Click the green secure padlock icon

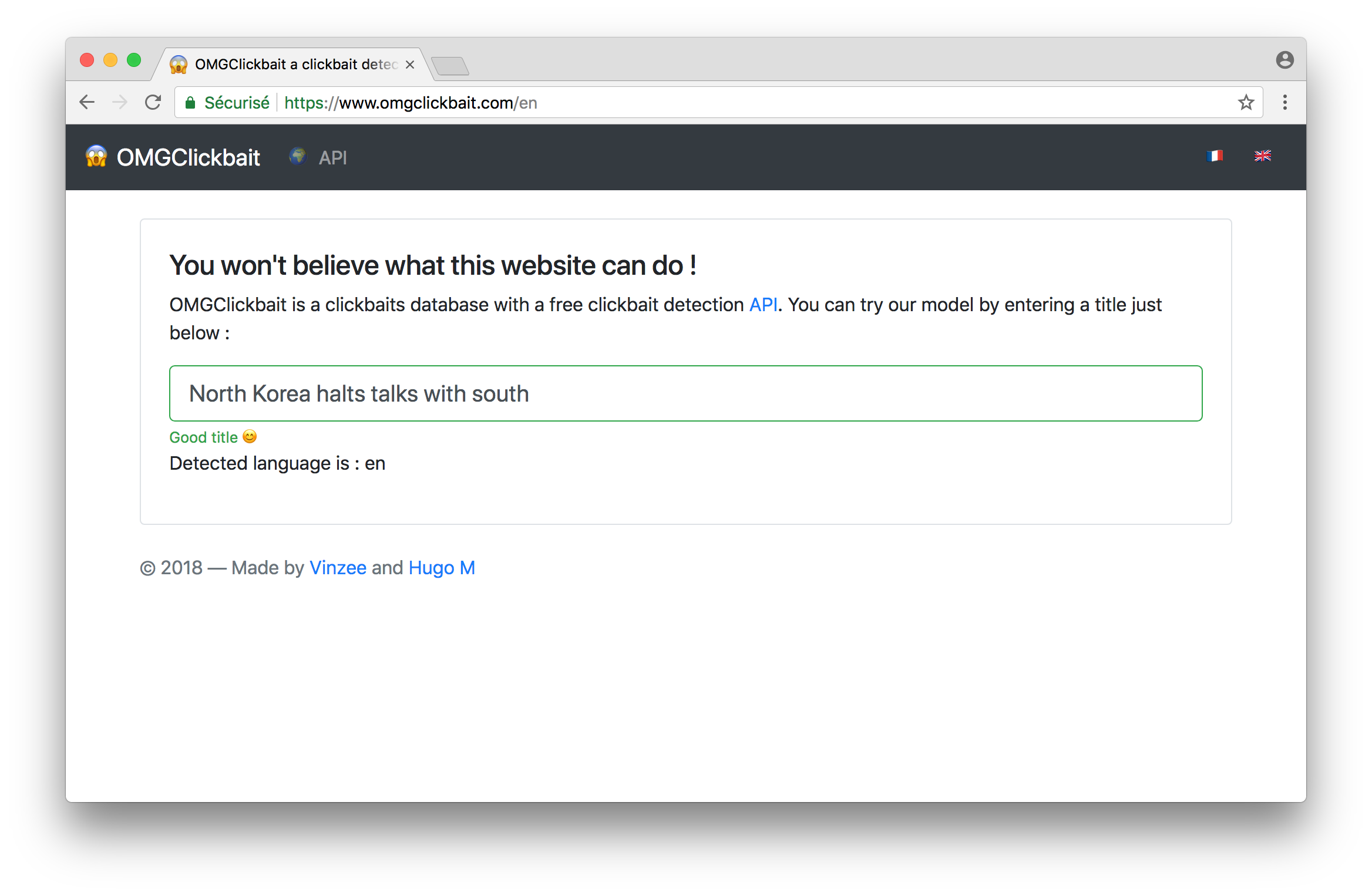click(x=190, y=103)
